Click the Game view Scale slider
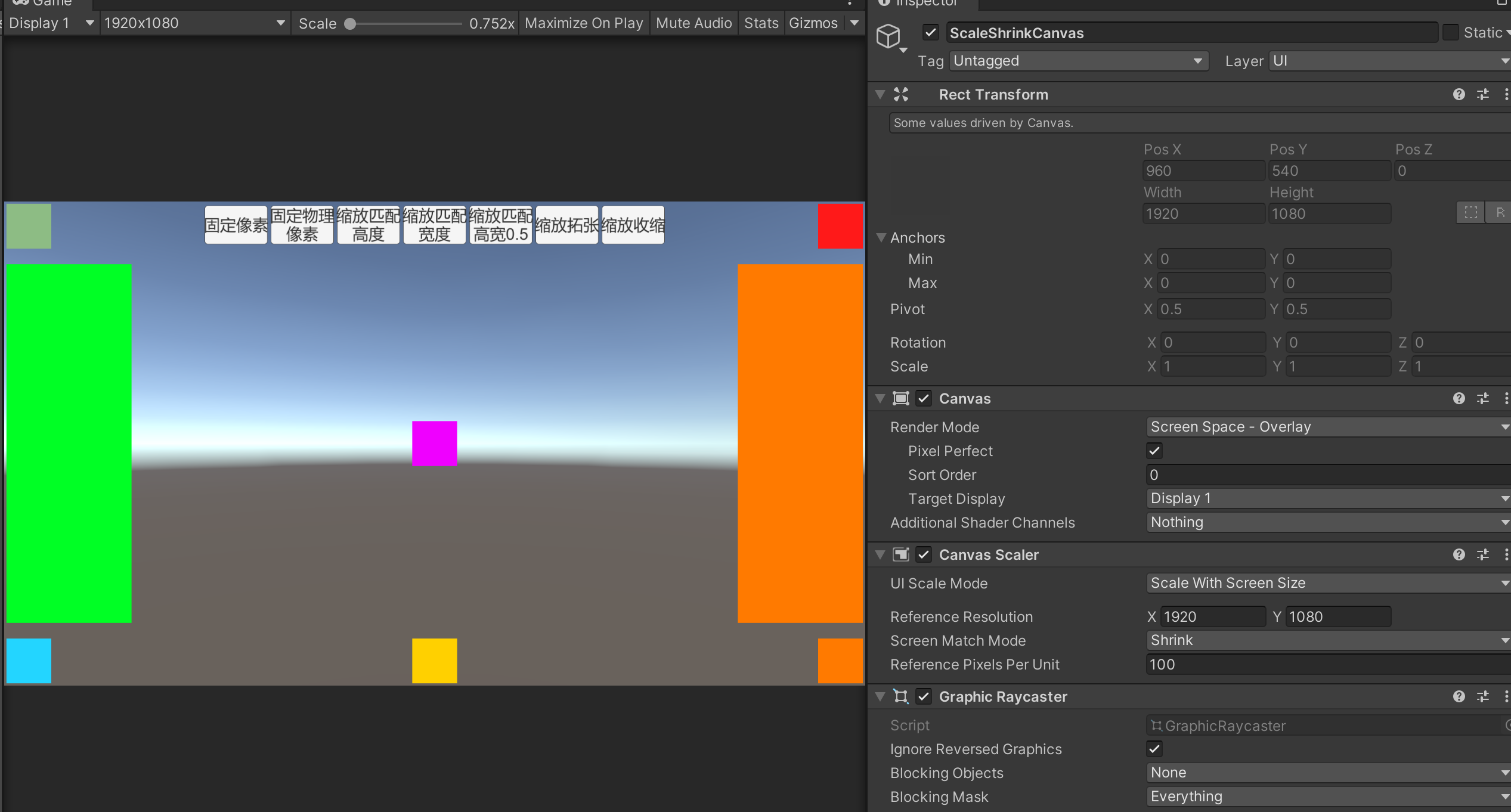 tap(405, 24)
